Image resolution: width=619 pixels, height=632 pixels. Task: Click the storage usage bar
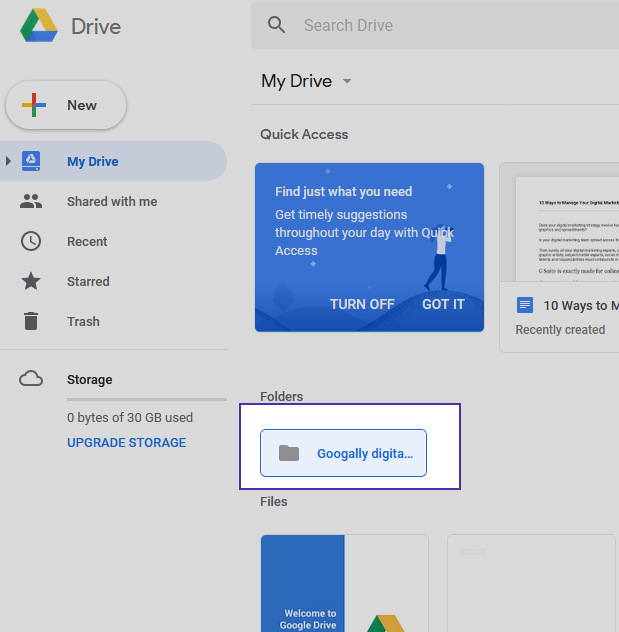pos(147,399)
